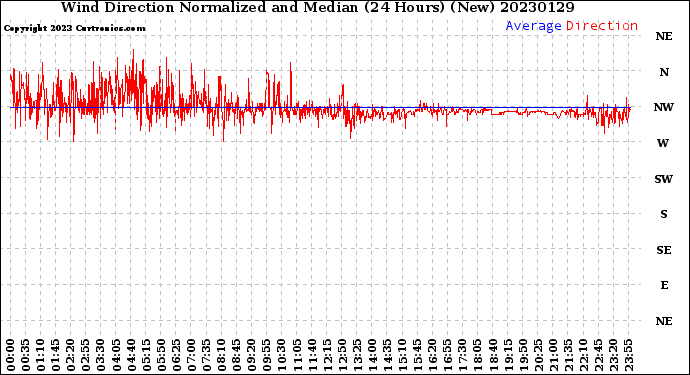Click the 04:05 time label
The height and width of the screenshot is (375, 690).
pos(116,355)
